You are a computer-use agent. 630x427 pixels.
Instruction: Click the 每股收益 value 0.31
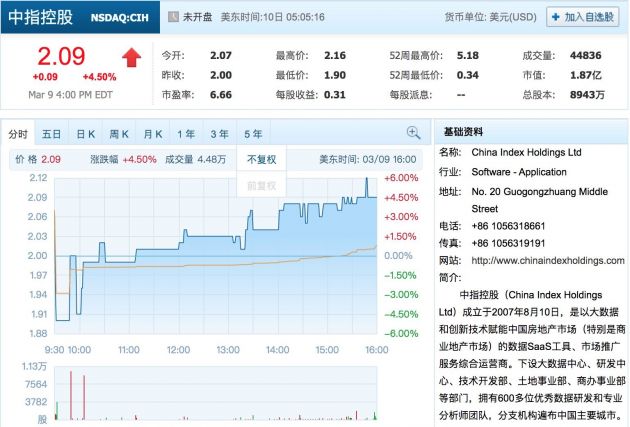[335, 95]
